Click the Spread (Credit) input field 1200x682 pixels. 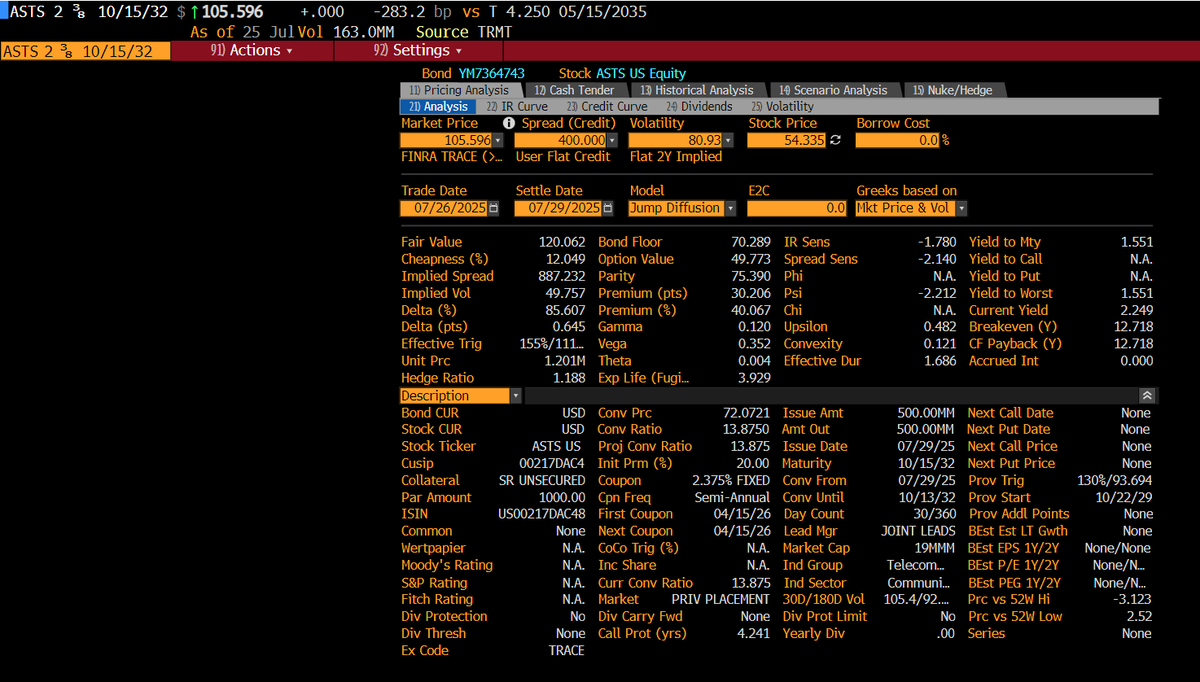[x=561, y=141]
